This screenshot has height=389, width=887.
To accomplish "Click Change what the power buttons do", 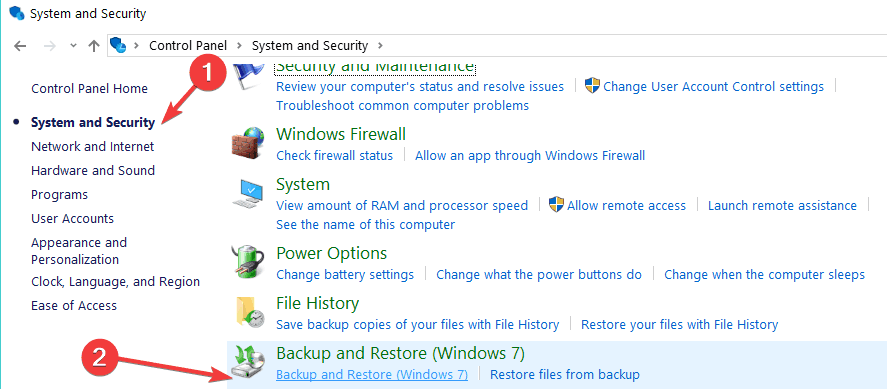I will [x=539, y=275].
